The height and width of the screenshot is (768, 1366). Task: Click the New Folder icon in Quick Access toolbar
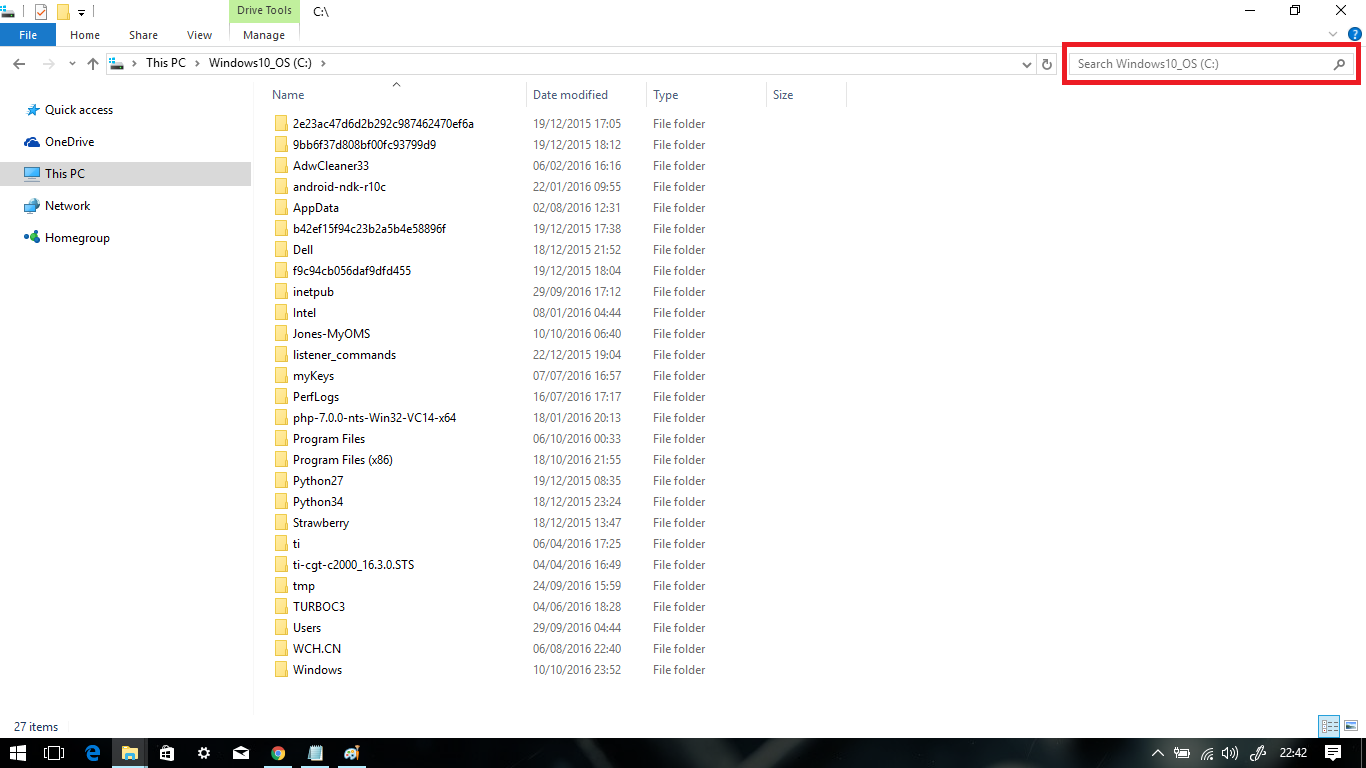(63, 12)
